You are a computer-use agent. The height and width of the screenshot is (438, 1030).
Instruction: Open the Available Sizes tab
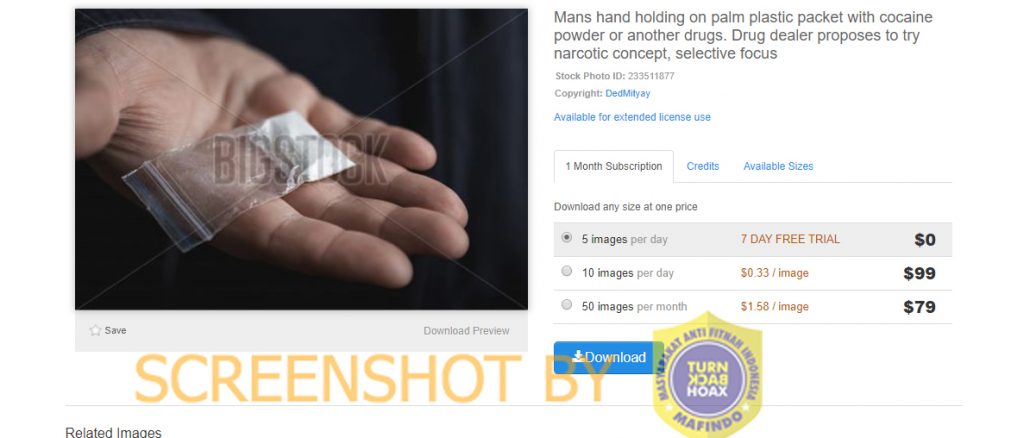tap(778, 167)
